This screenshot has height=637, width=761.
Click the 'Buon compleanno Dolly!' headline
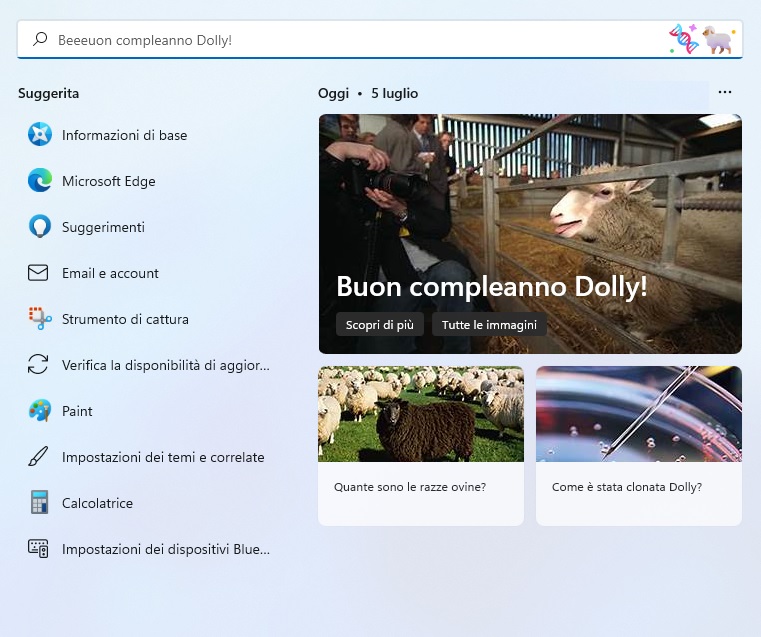click(x=492, y=286)
